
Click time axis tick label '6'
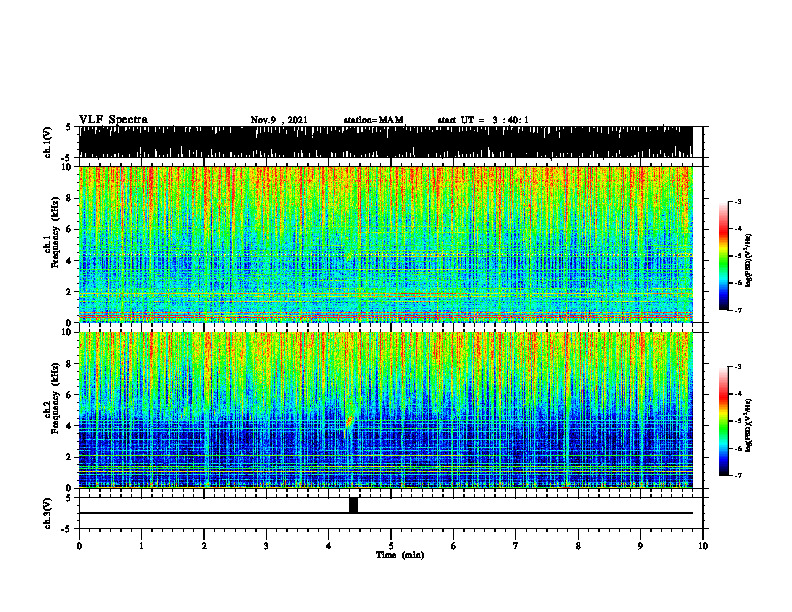click(453, 546)
